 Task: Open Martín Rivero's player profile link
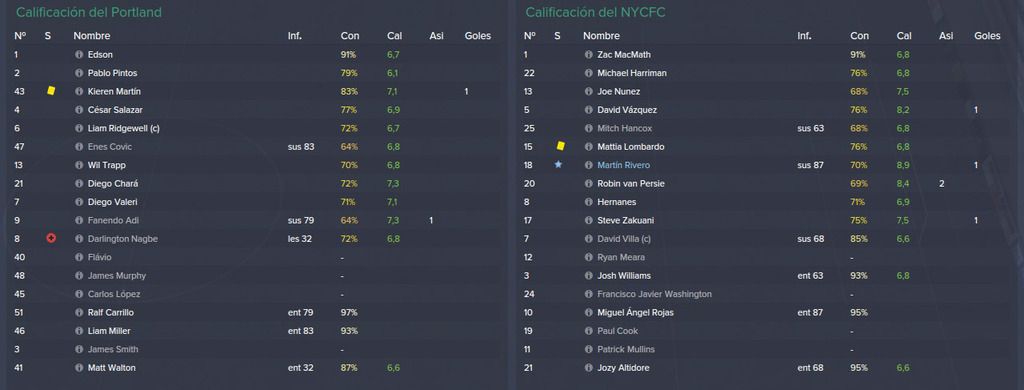coord(623,165)
